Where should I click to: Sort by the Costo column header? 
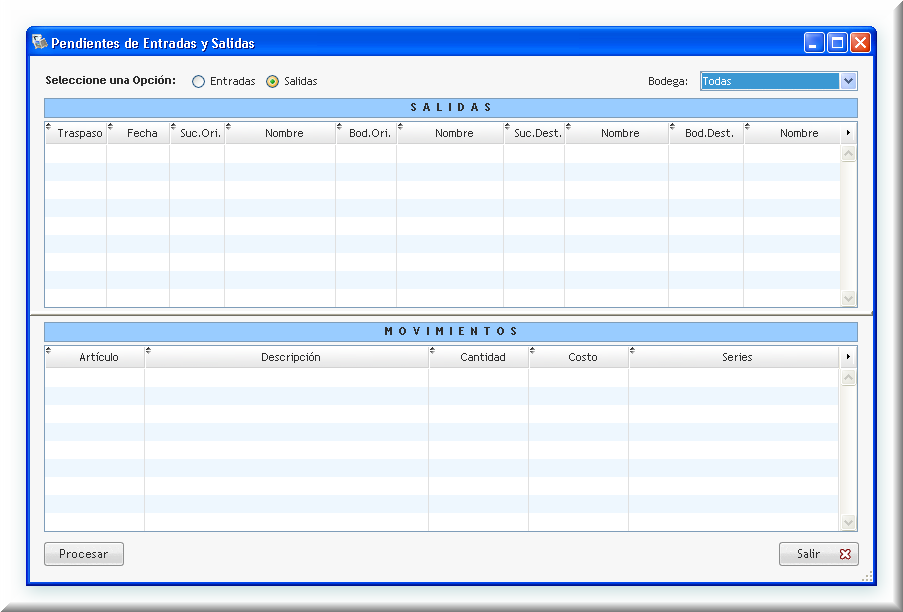tap(579, 357)
